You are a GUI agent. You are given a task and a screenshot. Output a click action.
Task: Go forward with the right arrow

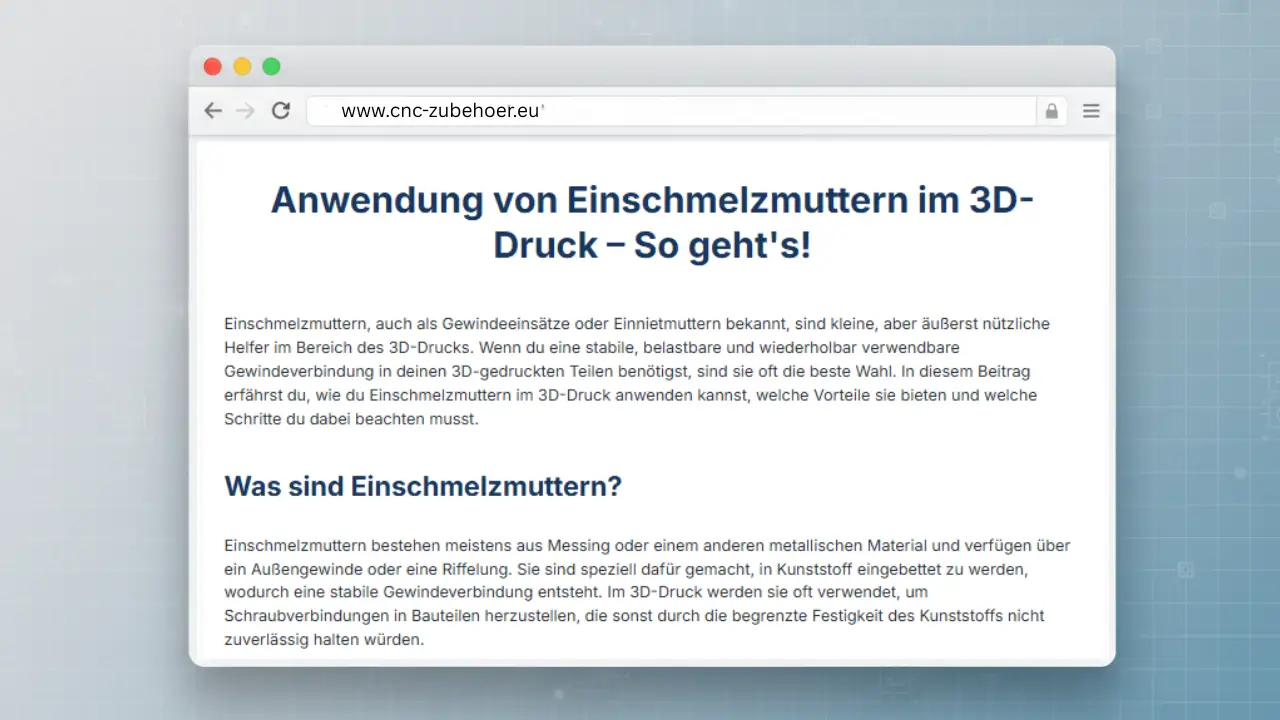(245, 111)
